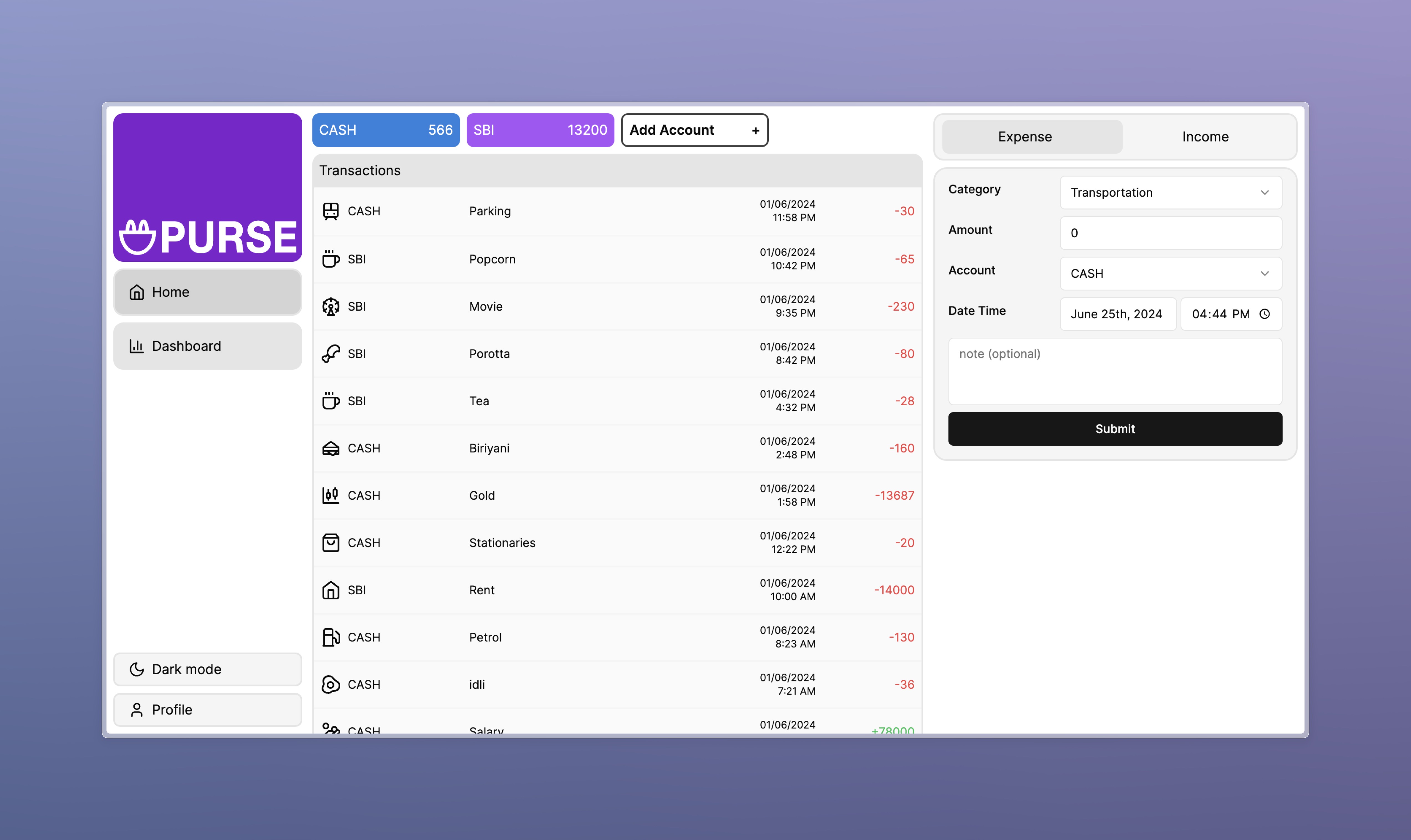Click the stationaries shopping bag icon
1411x840 pixels.
[331, 542]
